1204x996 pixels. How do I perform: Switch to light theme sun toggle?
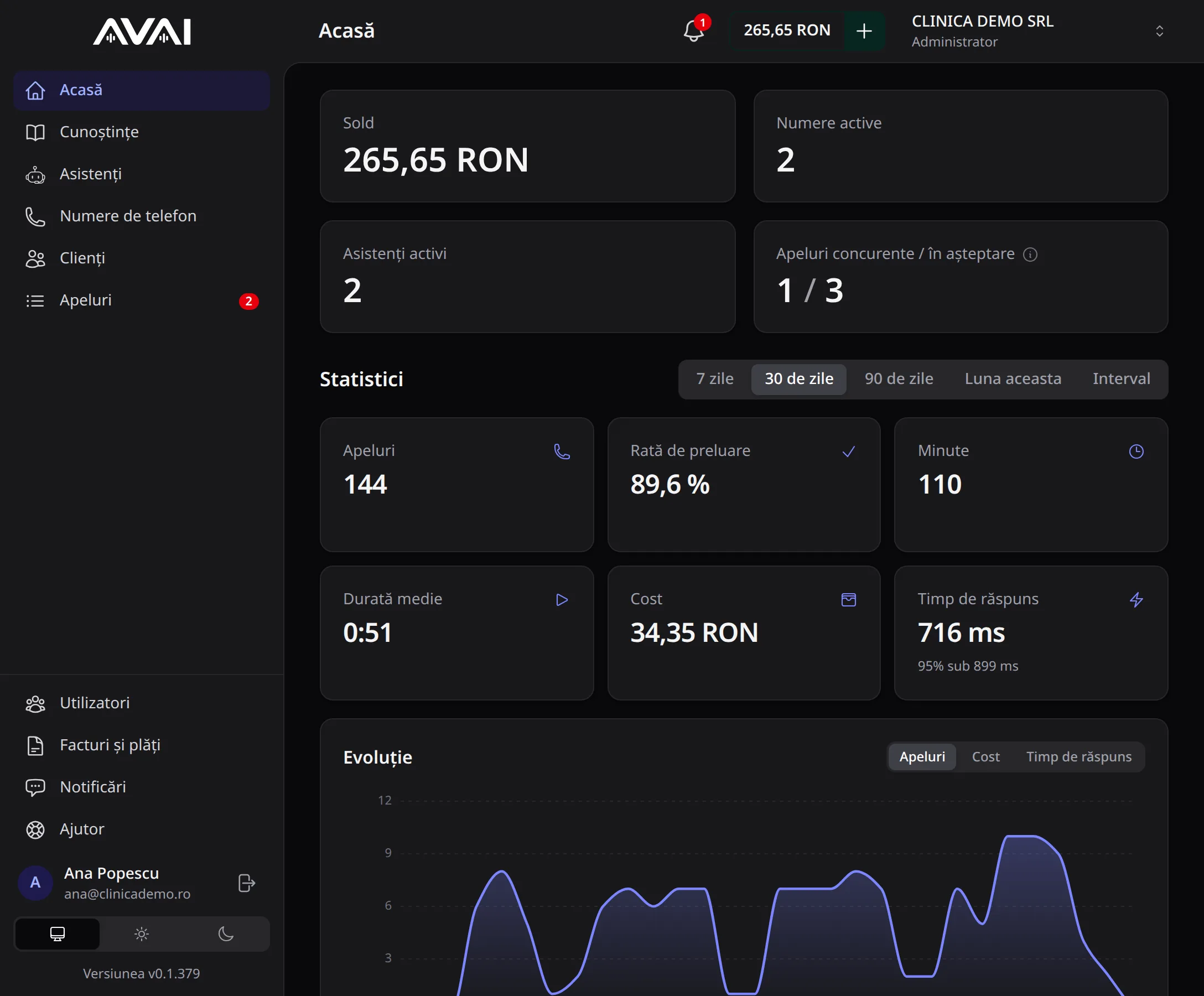(142, 934)
